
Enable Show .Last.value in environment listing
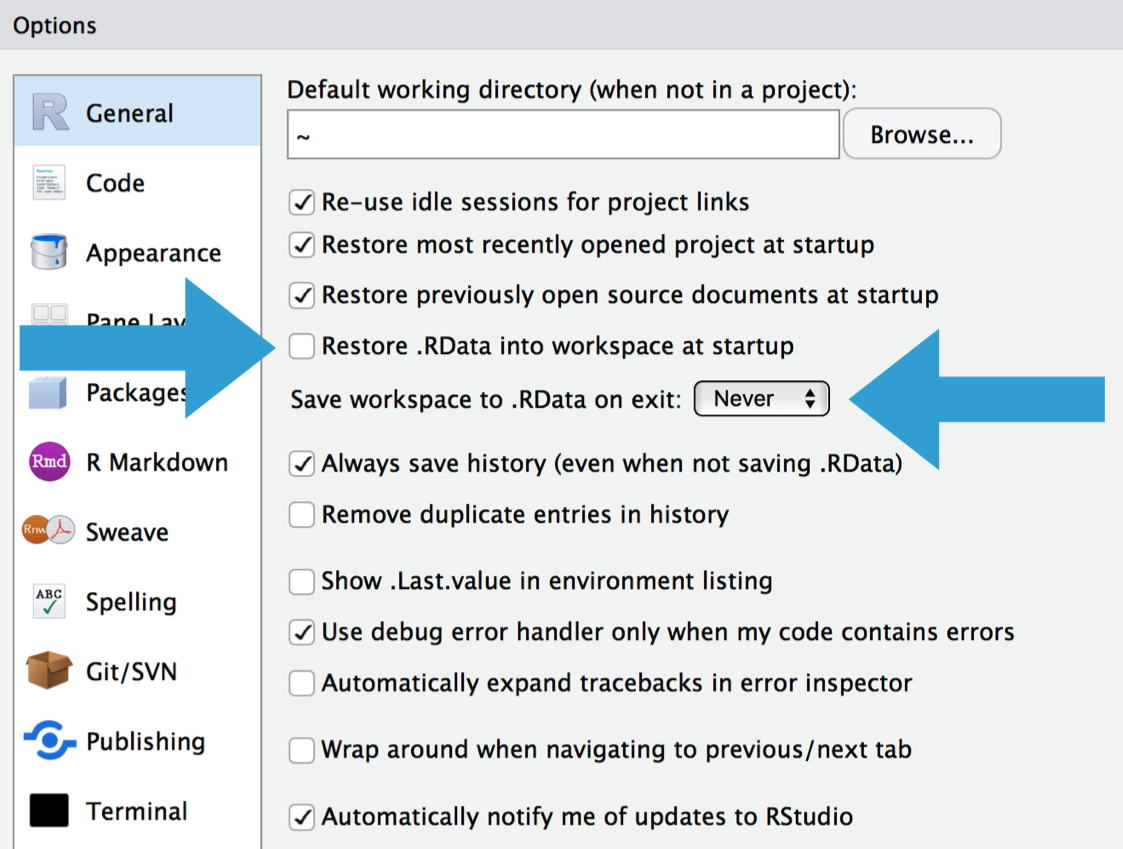pyautogui.click(x=302, y=581)
